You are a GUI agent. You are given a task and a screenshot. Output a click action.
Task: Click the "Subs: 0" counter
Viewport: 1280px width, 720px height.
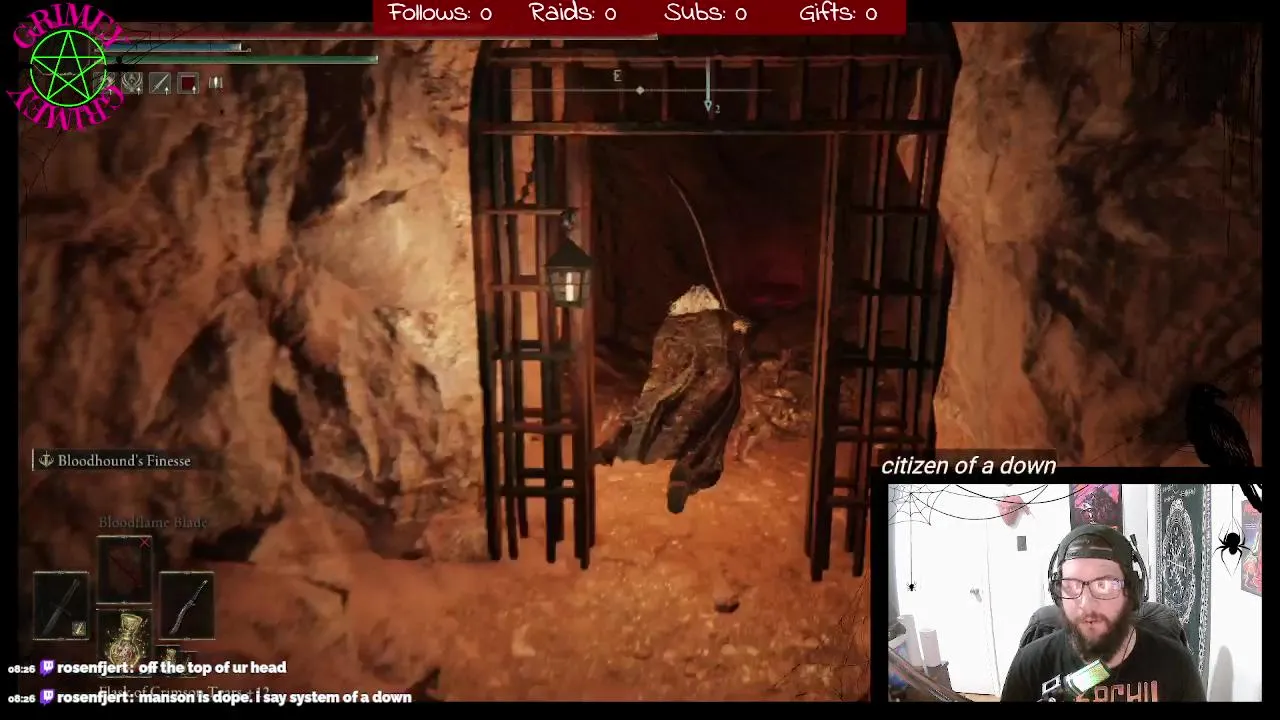[705, 13]
